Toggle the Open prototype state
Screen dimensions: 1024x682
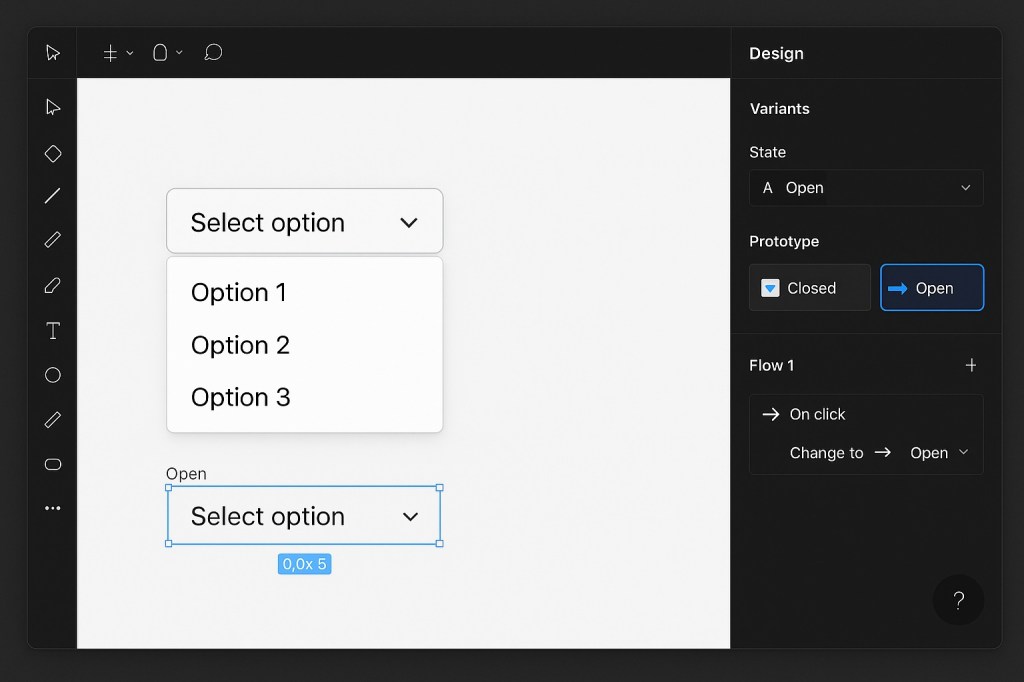(x=931, y=287)
